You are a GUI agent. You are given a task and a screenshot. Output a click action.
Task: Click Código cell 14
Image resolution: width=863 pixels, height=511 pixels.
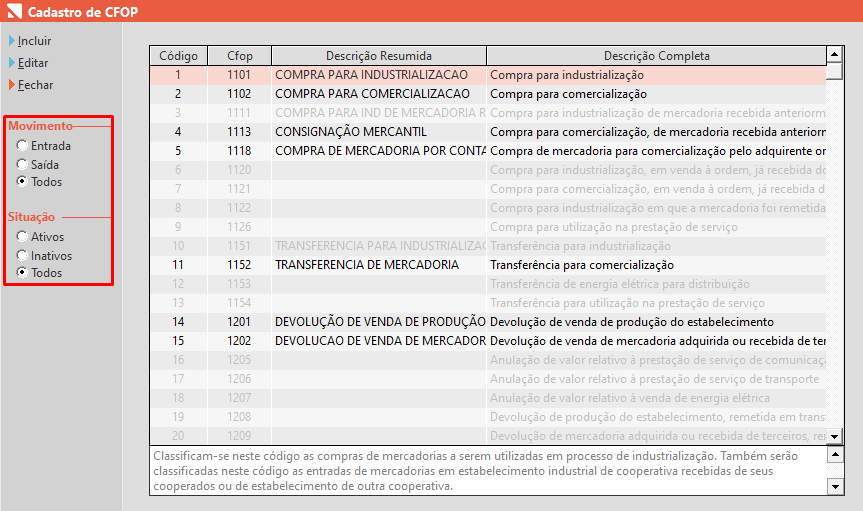[178, 322]
